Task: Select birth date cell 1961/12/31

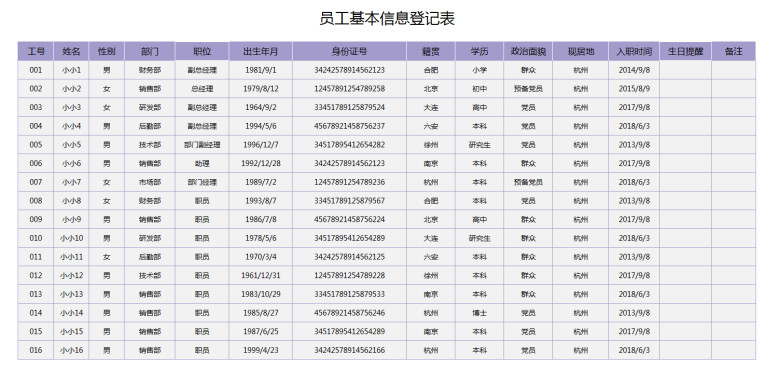Action: (x=261, y=276)
